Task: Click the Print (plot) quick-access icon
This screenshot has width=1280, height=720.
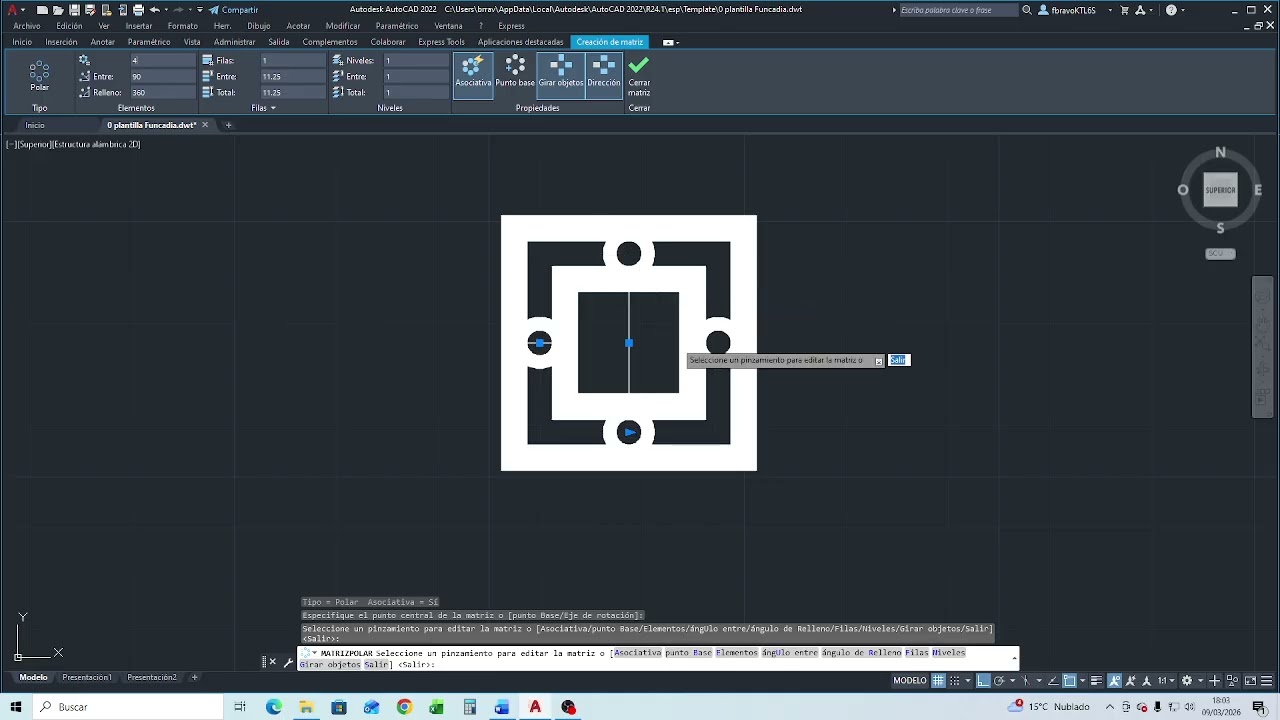Action: click(138, 10)
